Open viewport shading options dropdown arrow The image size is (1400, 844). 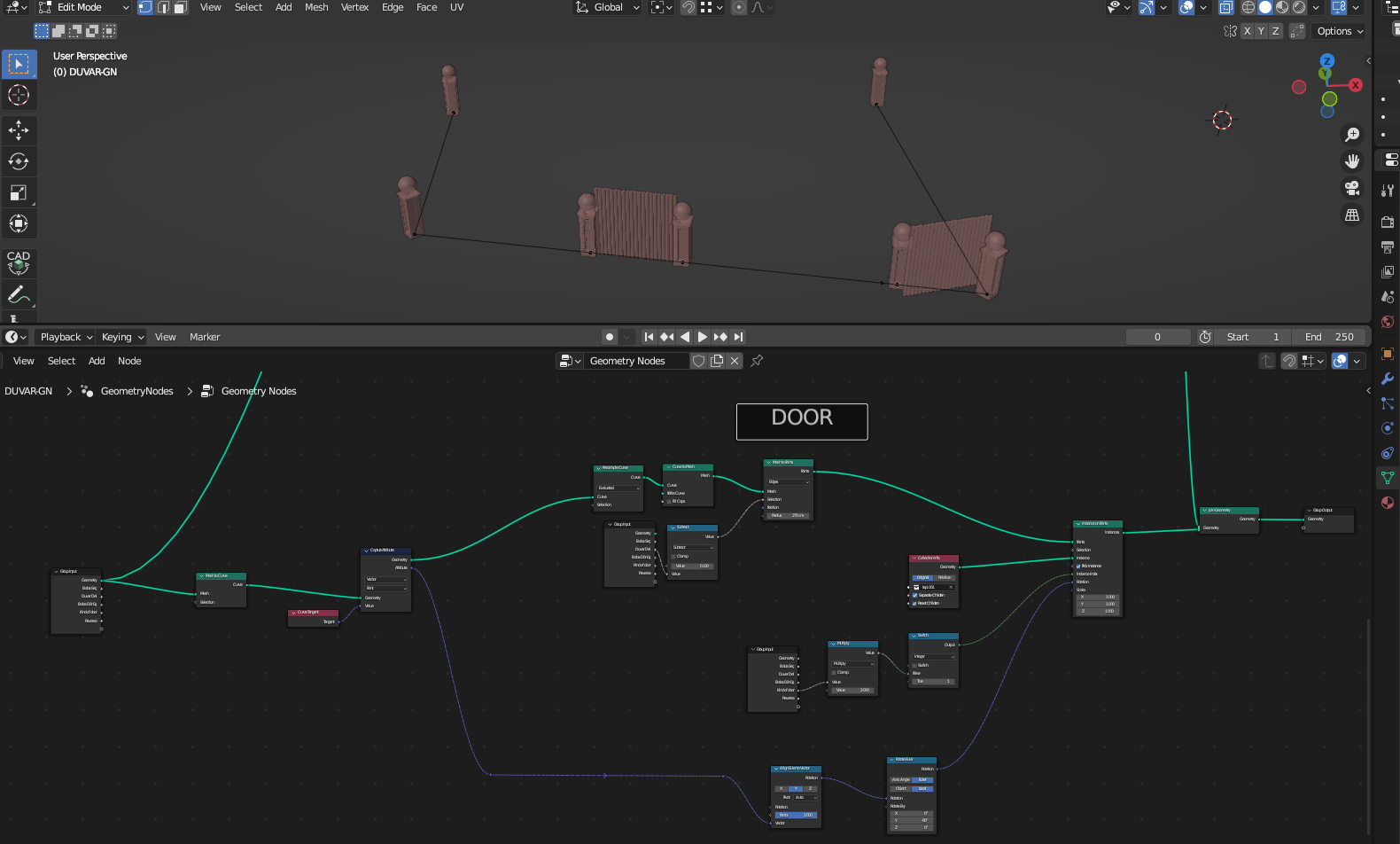[x=1316, y=7]
